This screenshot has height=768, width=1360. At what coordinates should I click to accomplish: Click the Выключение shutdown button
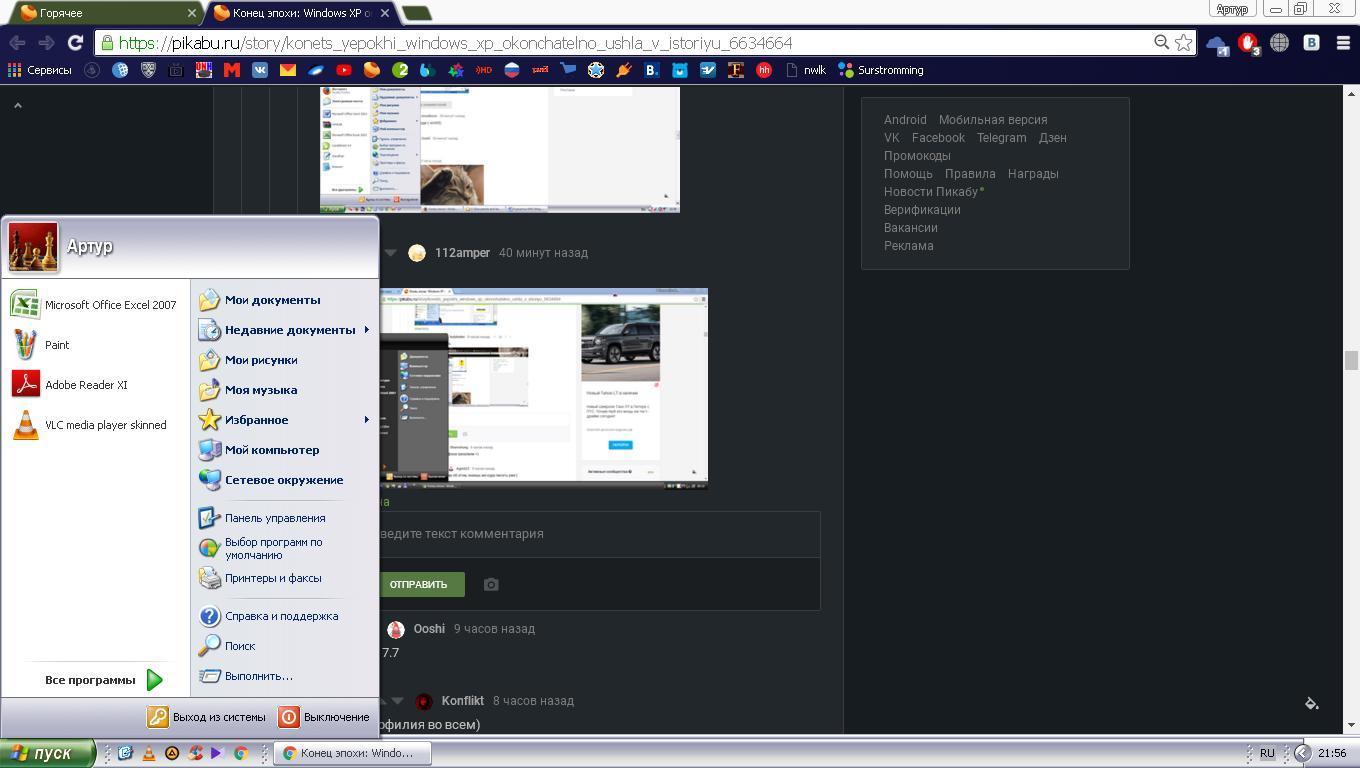325,717
